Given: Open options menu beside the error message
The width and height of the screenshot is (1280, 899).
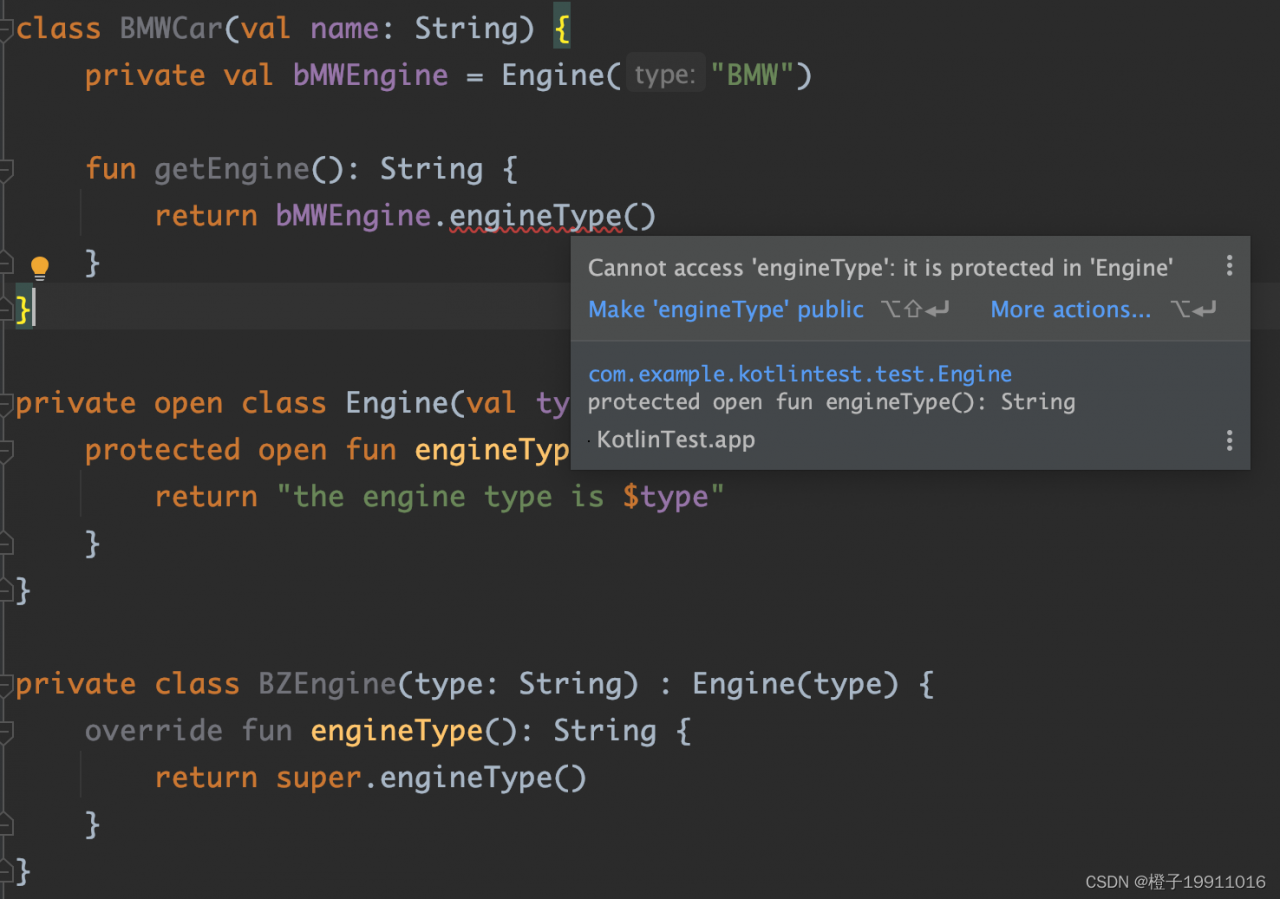Looking at the screenshot, I should [1229, 266].
